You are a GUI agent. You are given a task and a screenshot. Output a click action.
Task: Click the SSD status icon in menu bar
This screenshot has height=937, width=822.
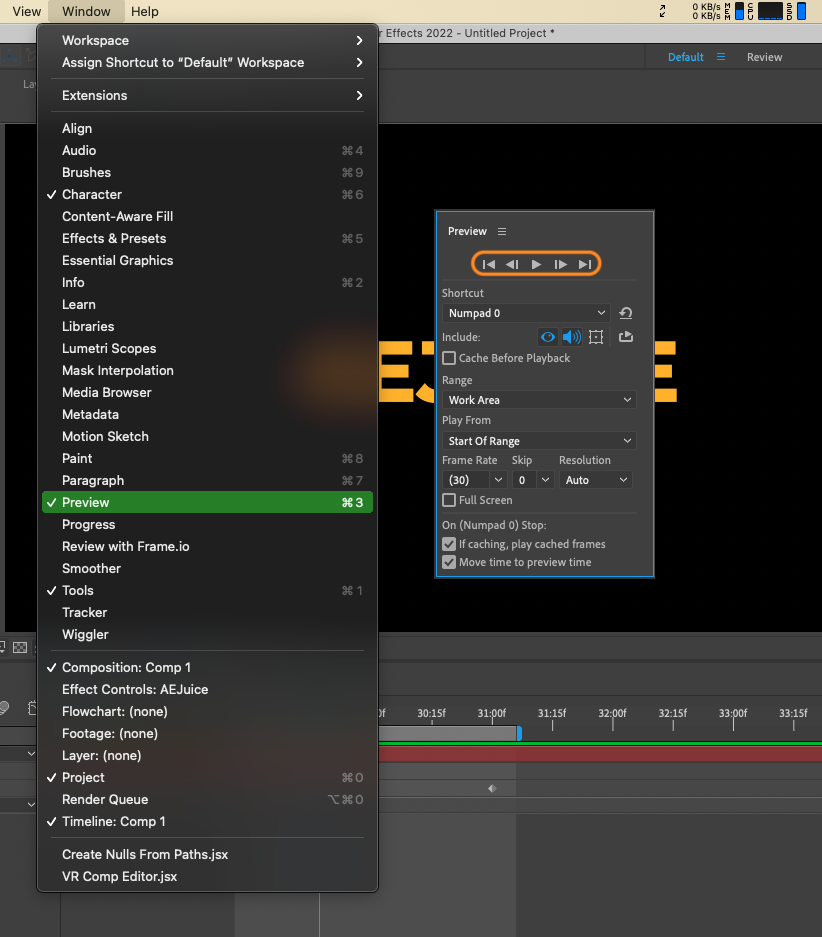pyautogui.click(x=796, y=11)
